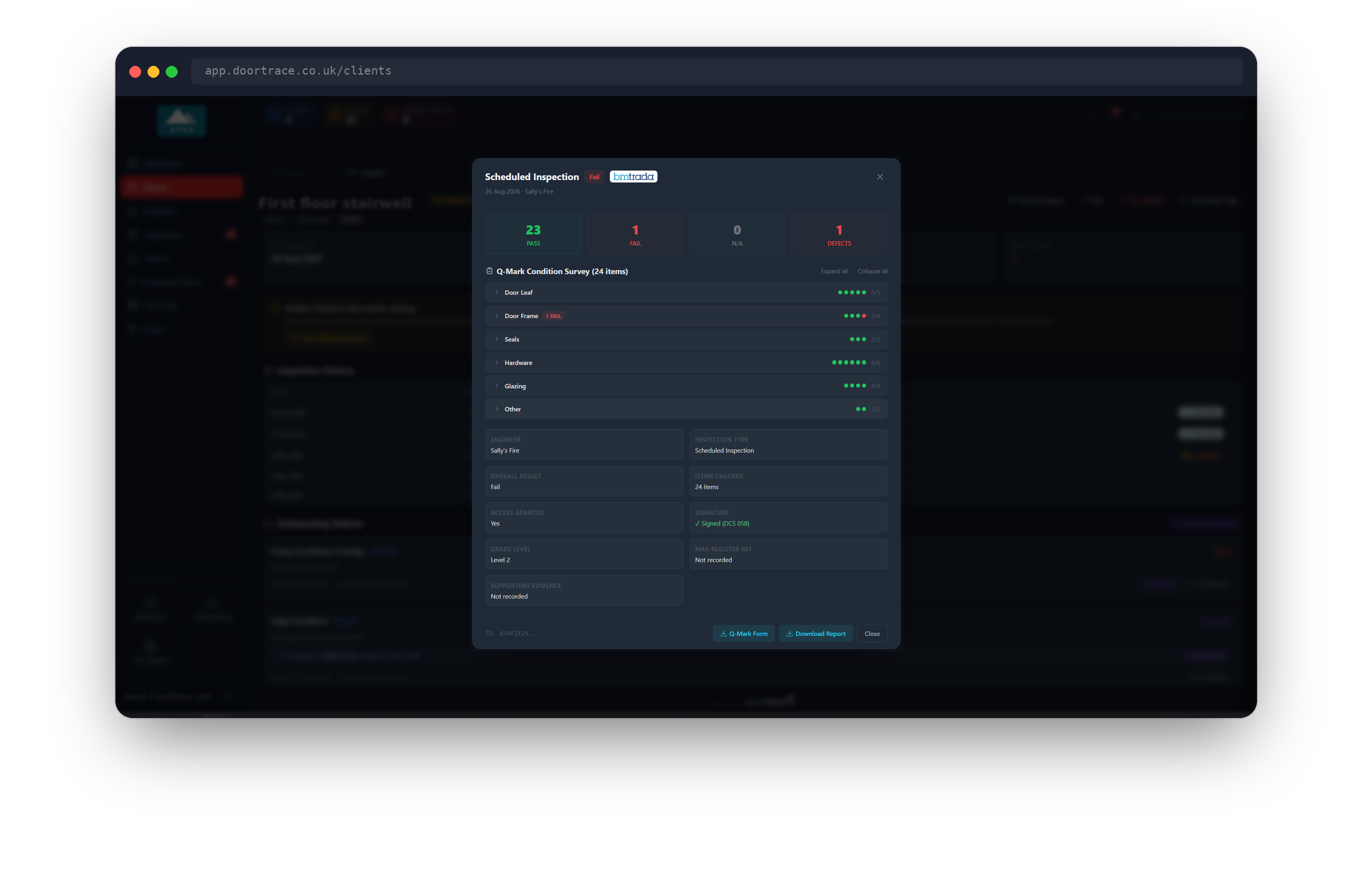
Task: Click the 1 DEFECTS summary card
Action: click(839, 233)
